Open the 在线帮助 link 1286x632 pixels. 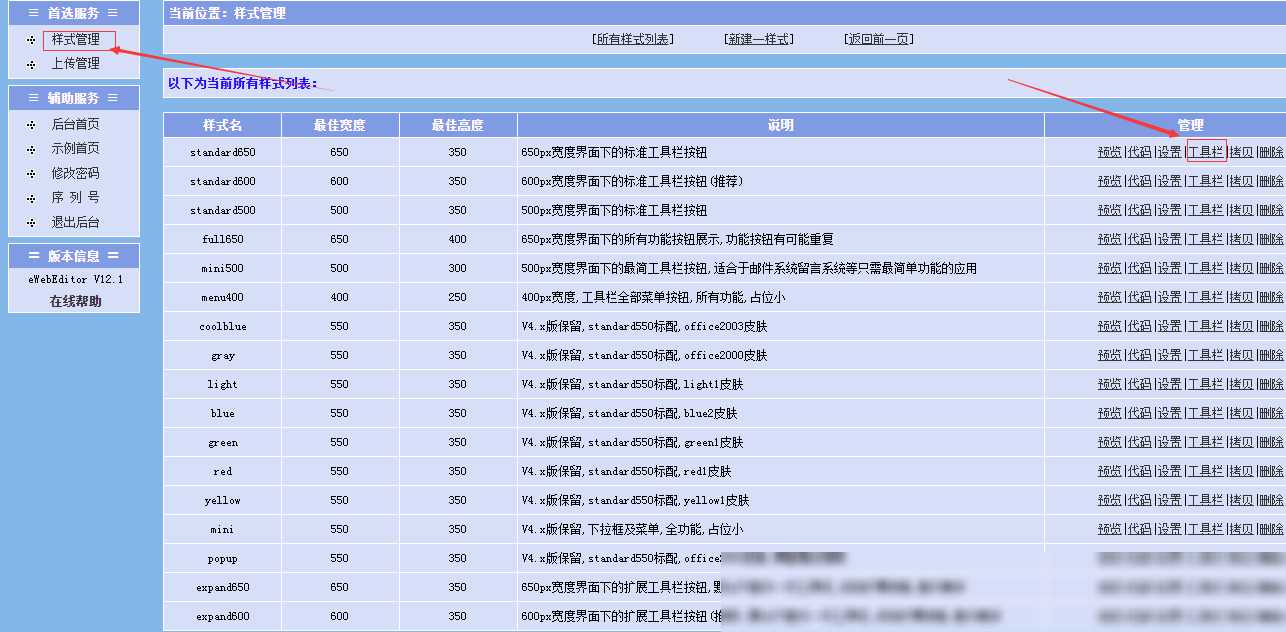click(76, 301)
